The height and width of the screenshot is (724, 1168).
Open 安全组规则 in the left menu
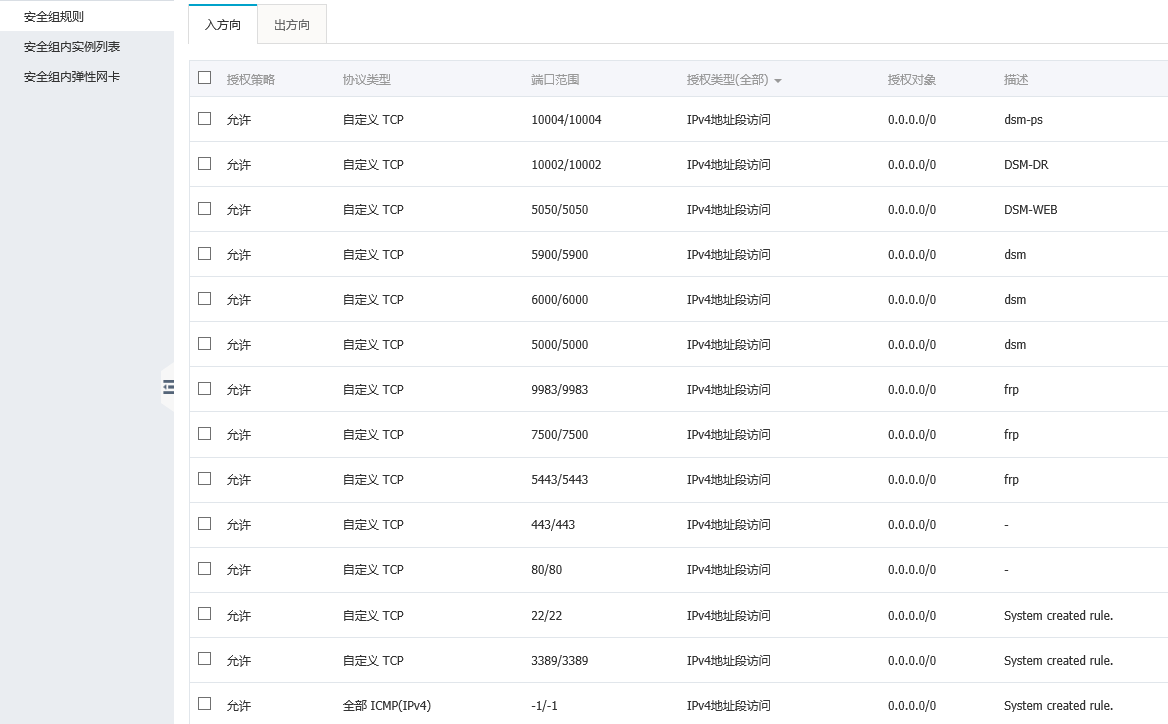point(54,17)
